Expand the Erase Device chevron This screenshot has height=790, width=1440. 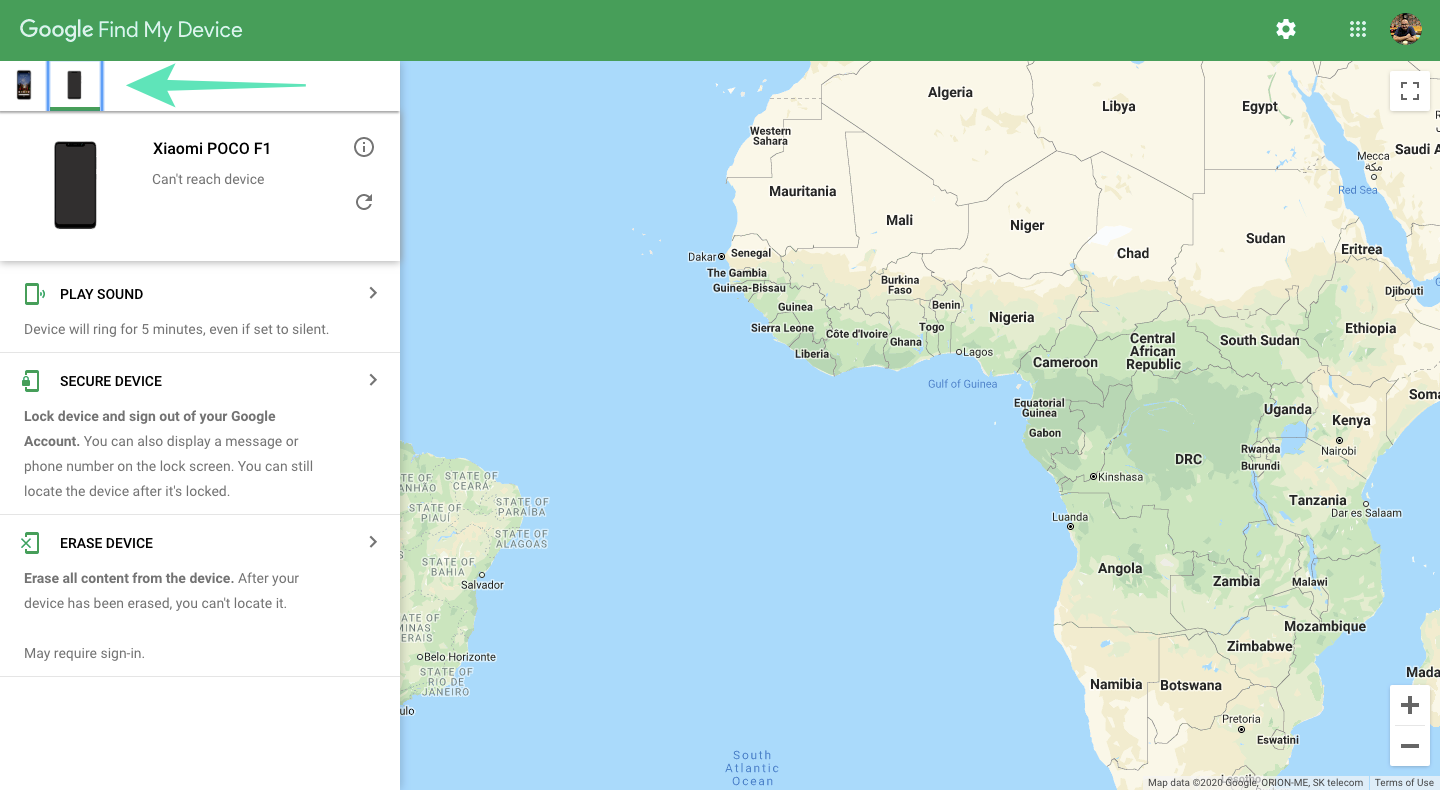373,542
